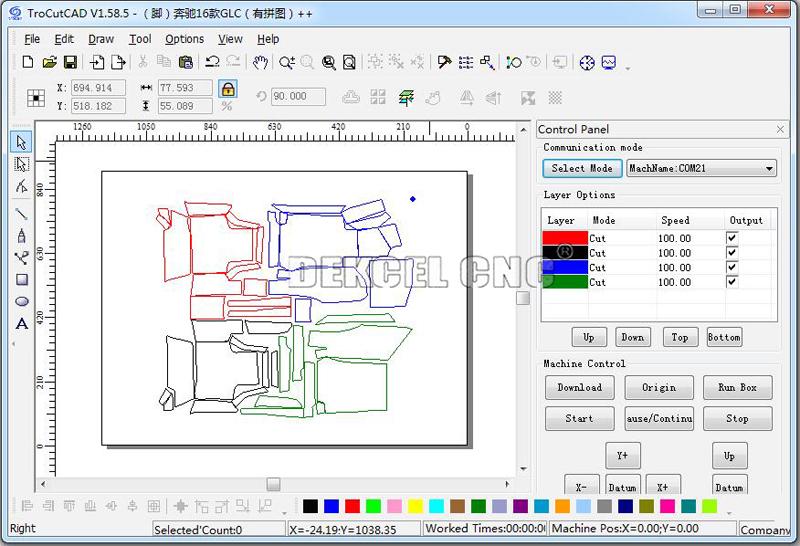The width and height of the screenshot is (800, 546).
Task: Click the reference point grid icon
Action: pyautogui.click(x=36, y=97)
